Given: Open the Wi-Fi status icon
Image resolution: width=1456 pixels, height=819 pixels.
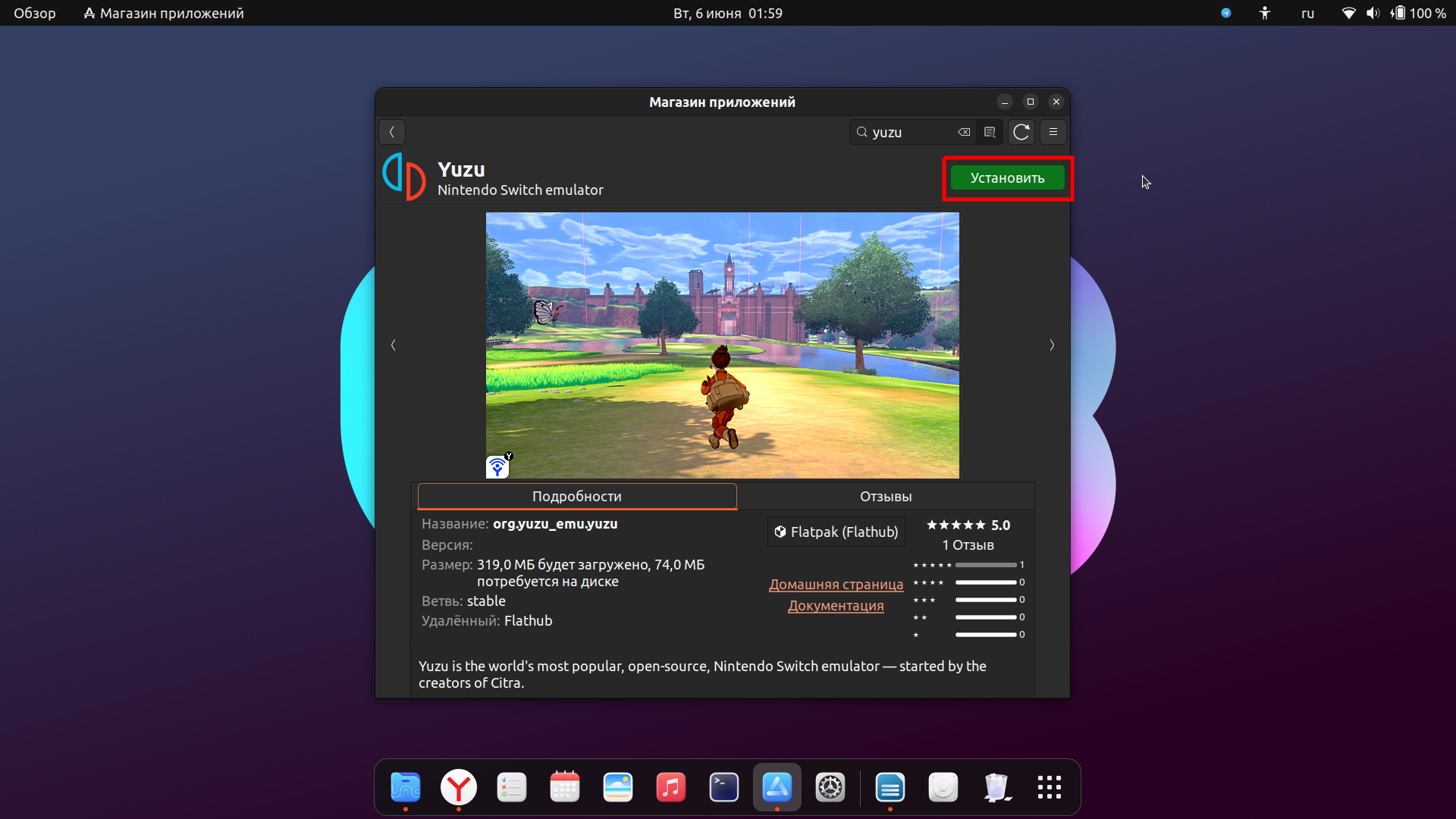Looking at the screenshot, I should (x=1348, y=13).
